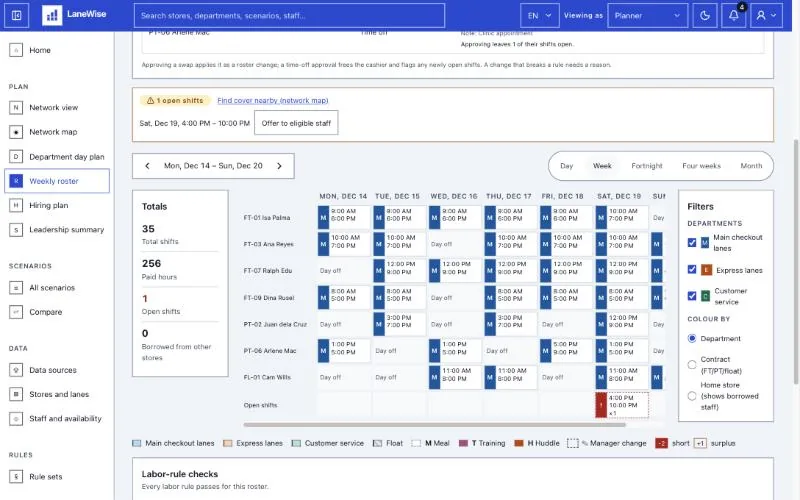Open Isa Palma's Monday 9:00 AM shift
This screenshot has width=800, height=500.
pyautogui.click(x=343, y=217)
